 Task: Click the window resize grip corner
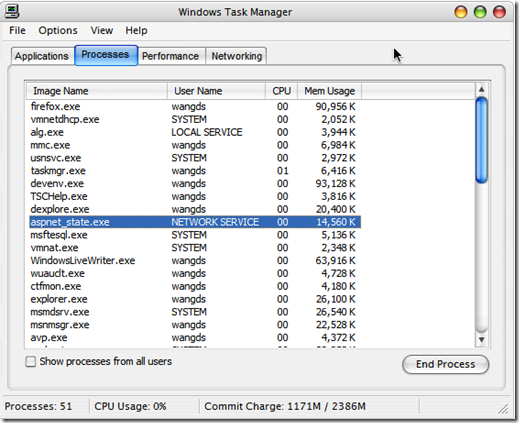(503, 409)
